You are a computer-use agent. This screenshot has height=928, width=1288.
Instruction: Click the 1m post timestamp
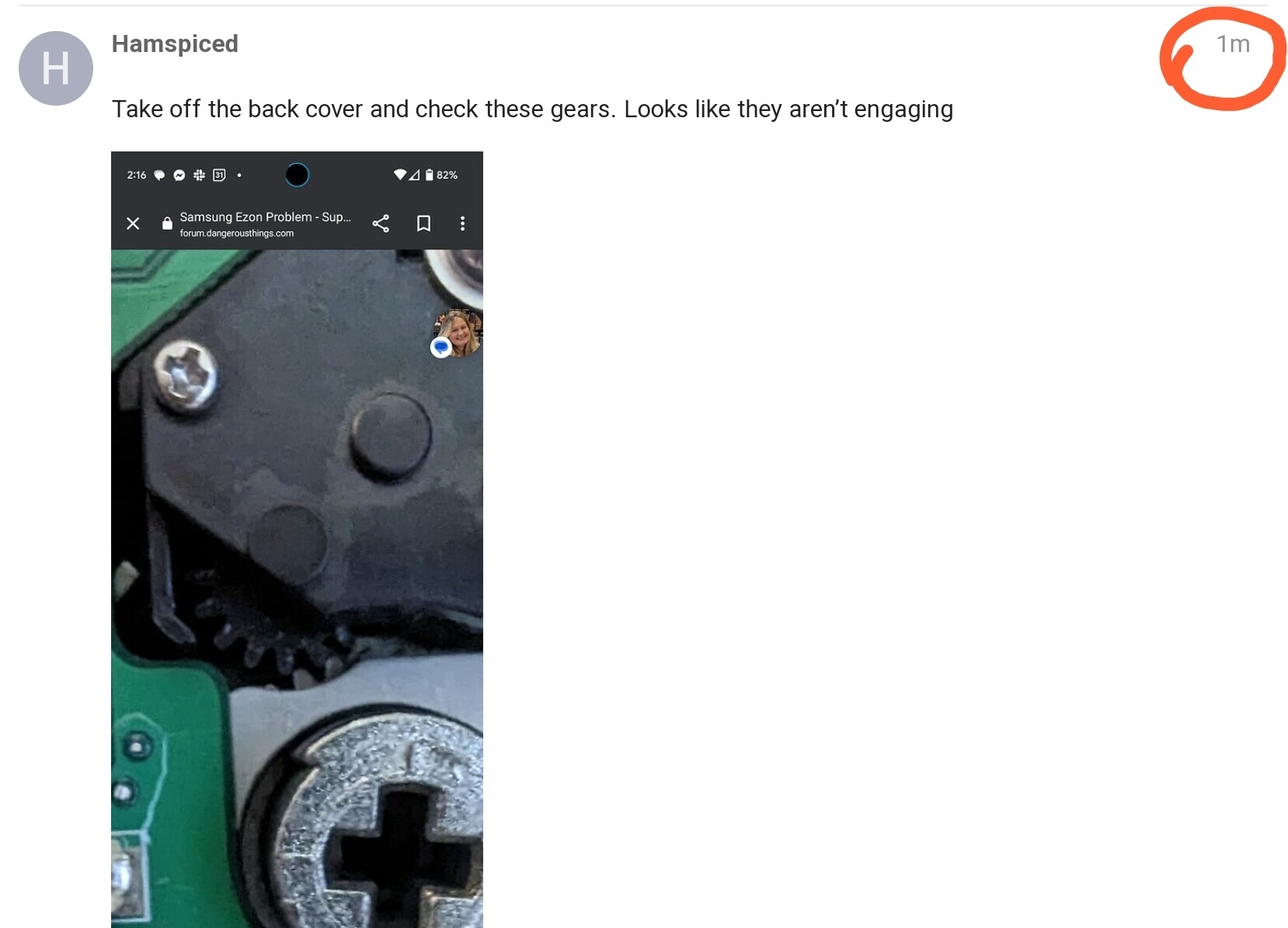(x=1233, y=44)
